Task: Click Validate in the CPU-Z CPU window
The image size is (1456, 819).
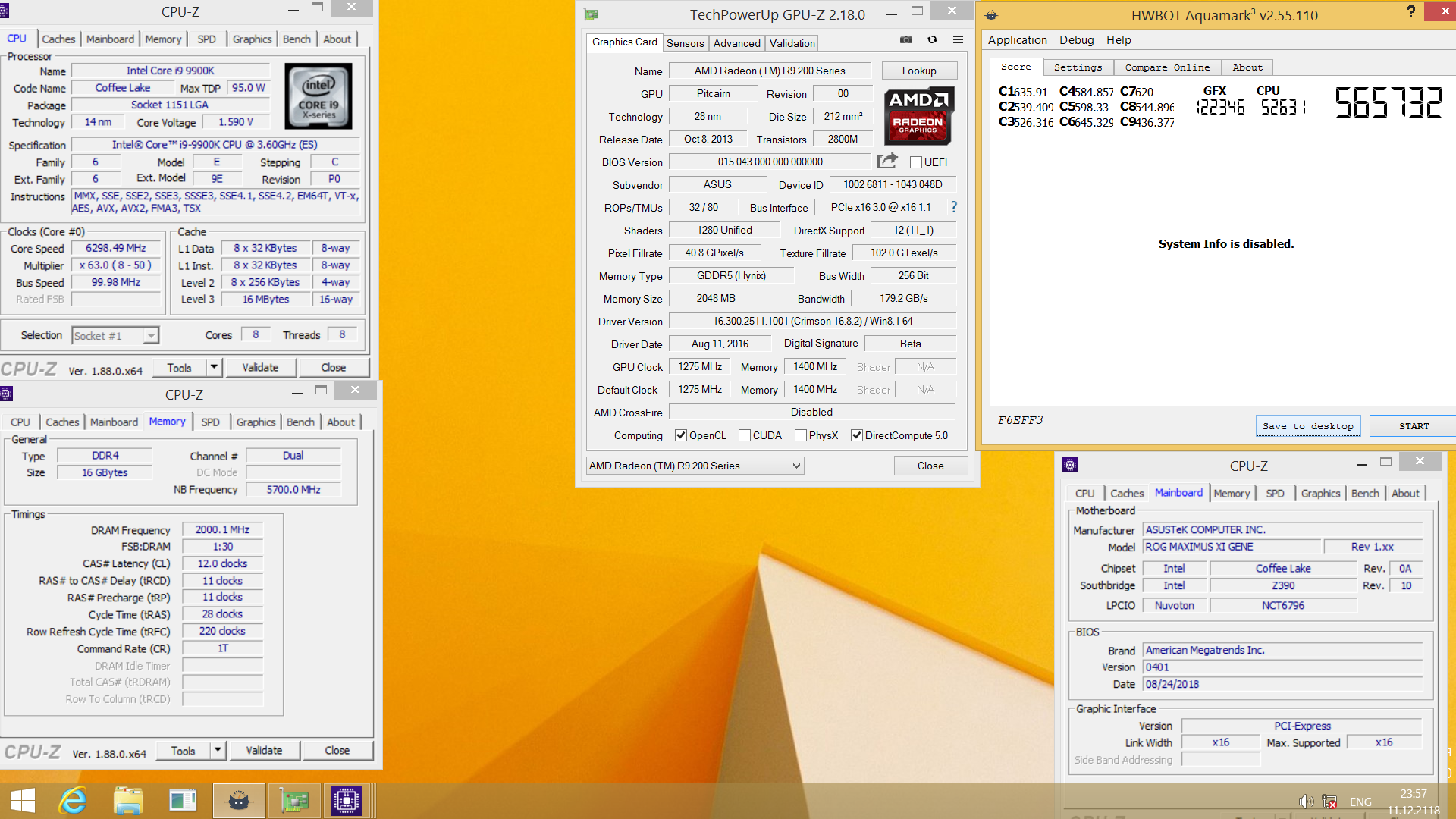Action: pyautogui.click(x=260, y=368)
